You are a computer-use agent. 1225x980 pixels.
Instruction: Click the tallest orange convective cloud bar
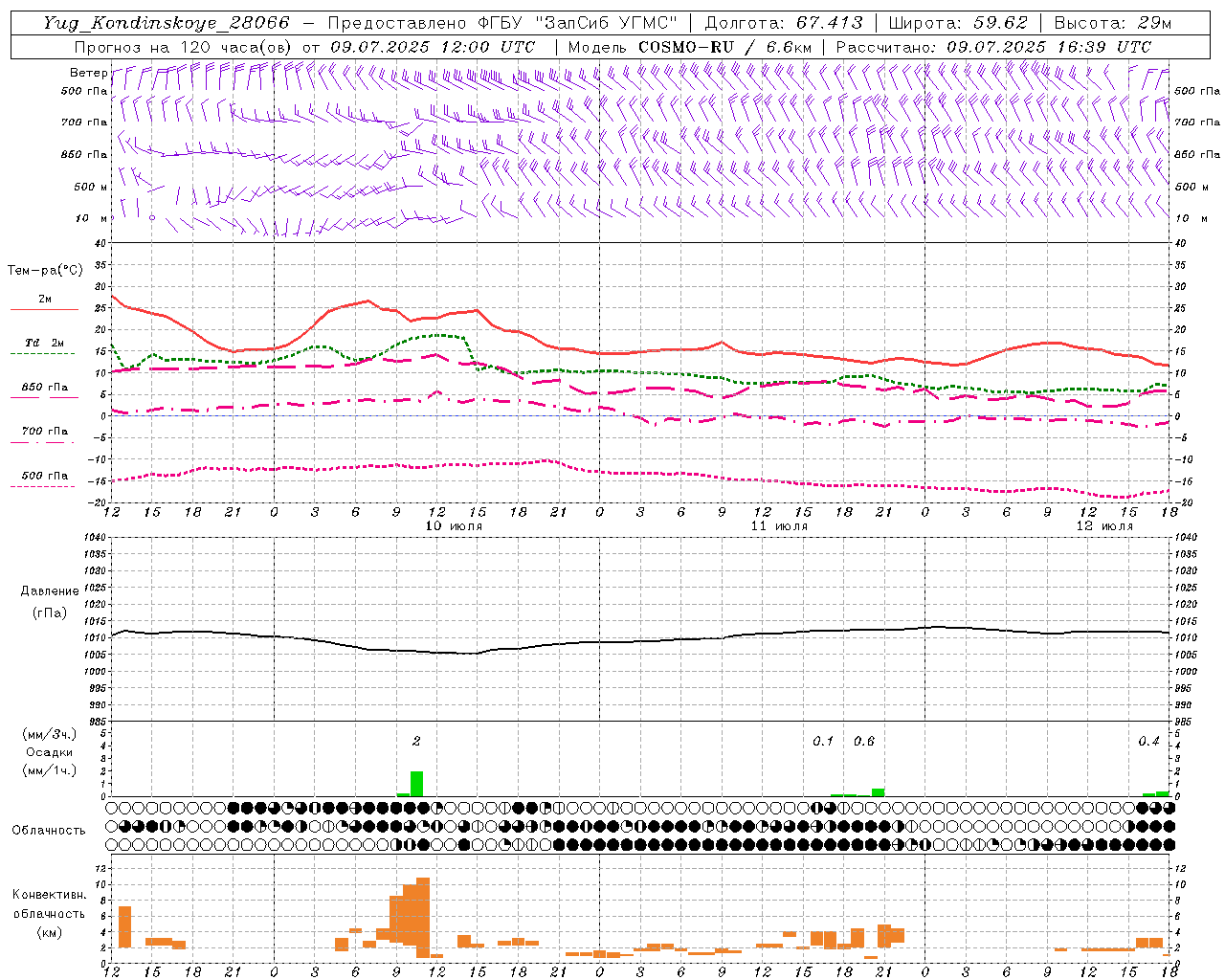pos(423,917)
